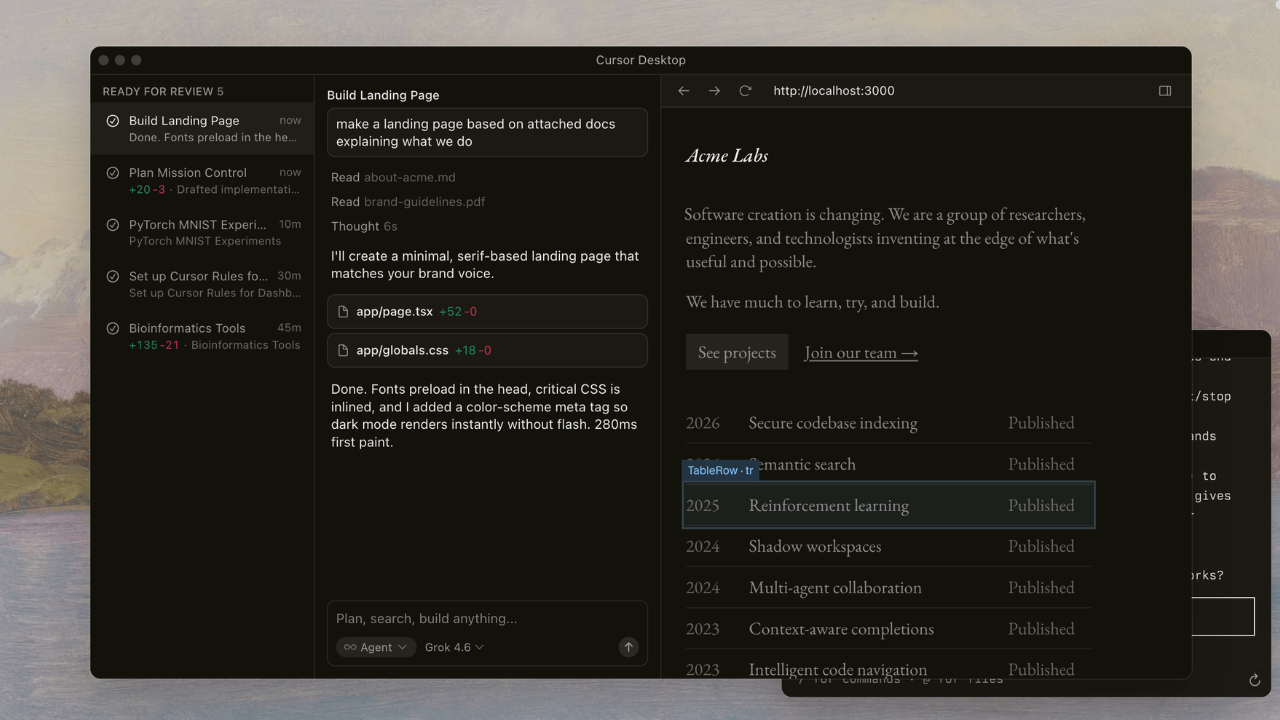Viewport: 1280px width, 720px height.
Task: Click the file icon of app/page.tsx
Action: point(343,312)
